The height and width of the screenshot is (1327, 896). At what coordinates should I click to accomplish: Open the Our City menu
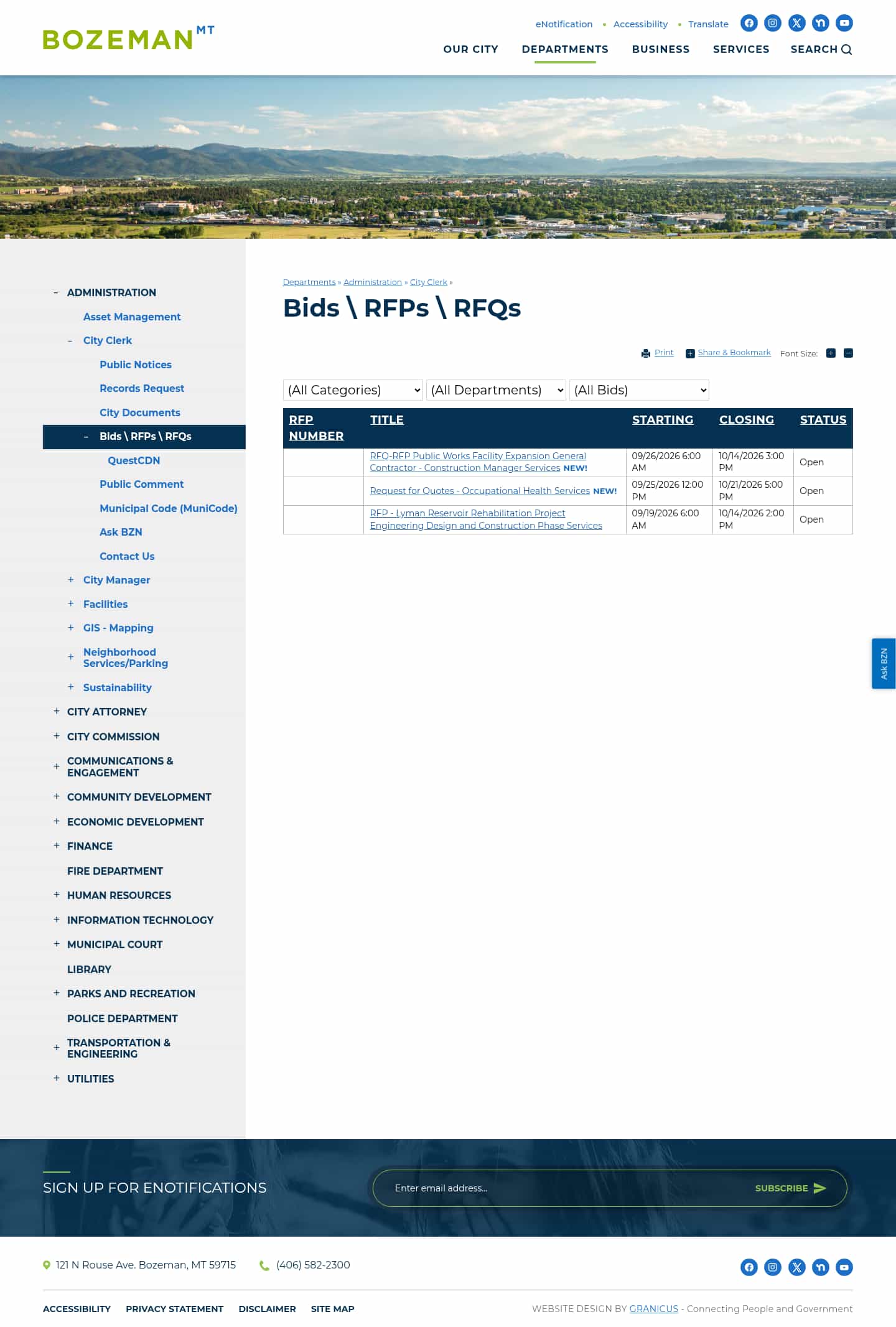tap(470, 49)
